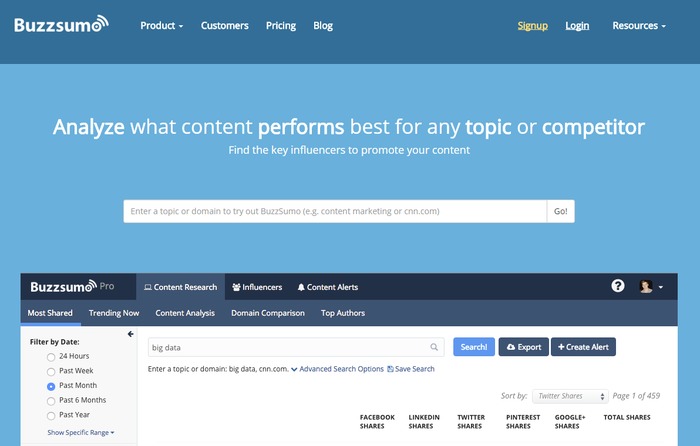This screenshot has width=700, height=446.
Task: Open the Resources dropdown menu
Action: point(639,25)
